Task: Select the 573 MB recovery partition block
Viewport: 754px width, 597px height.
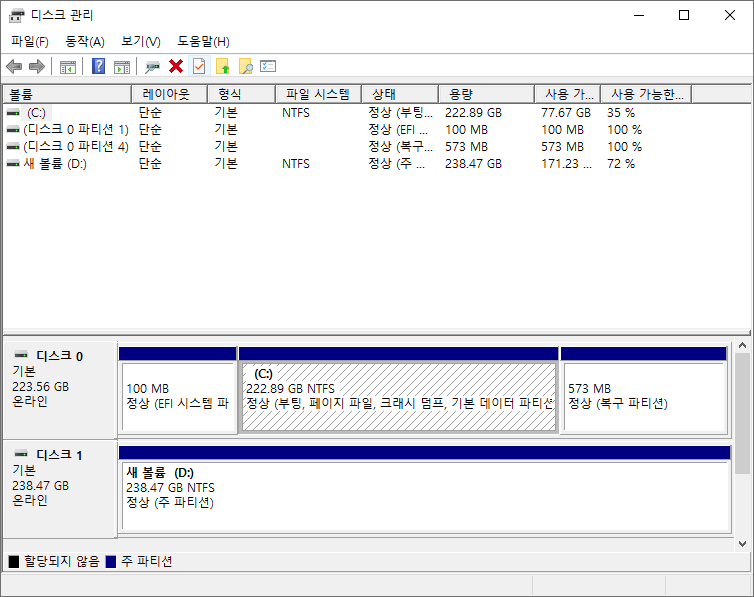Action: (644, 390)
